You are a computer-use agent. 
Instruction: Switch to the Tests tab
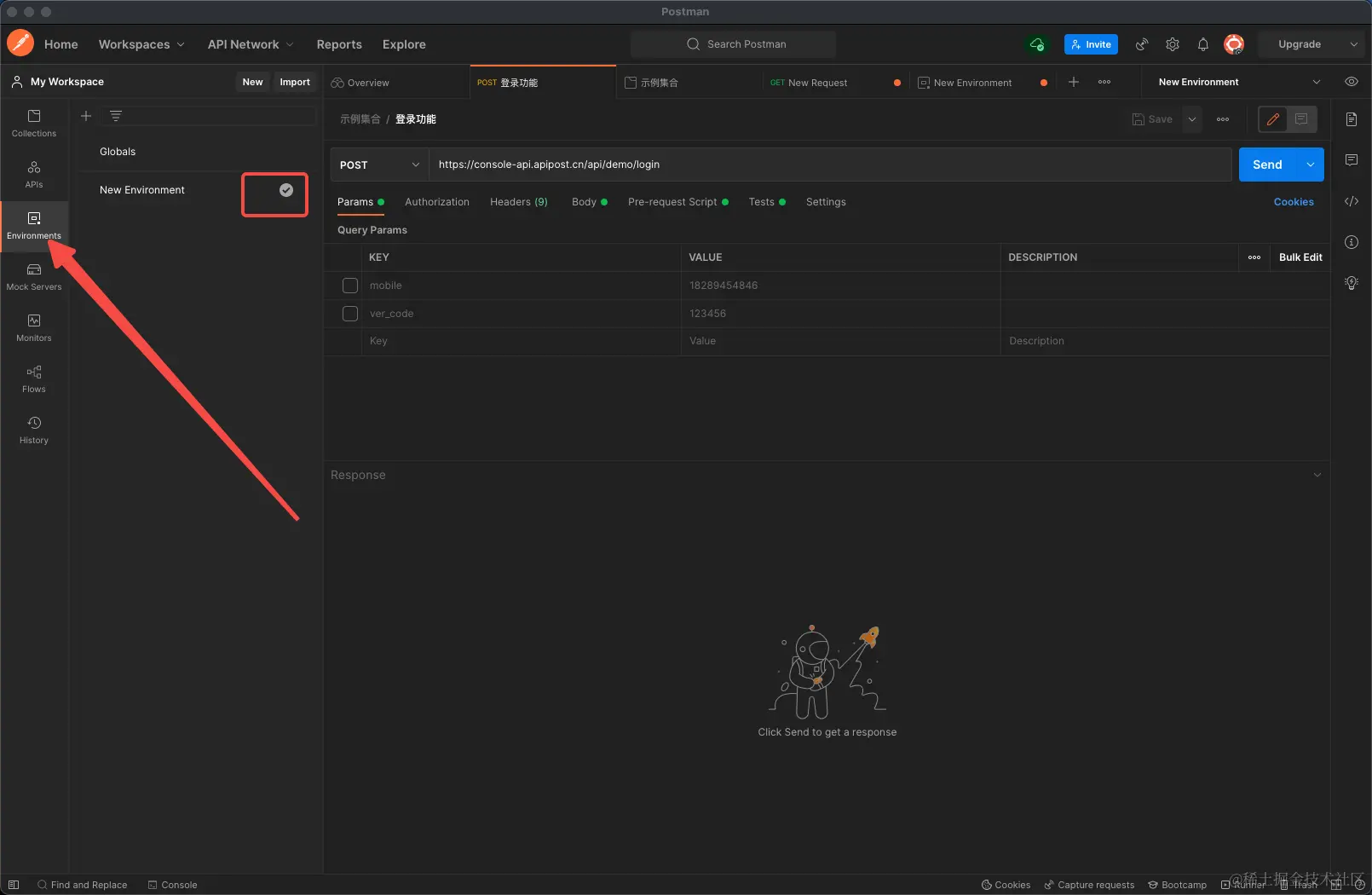point(767,202)
